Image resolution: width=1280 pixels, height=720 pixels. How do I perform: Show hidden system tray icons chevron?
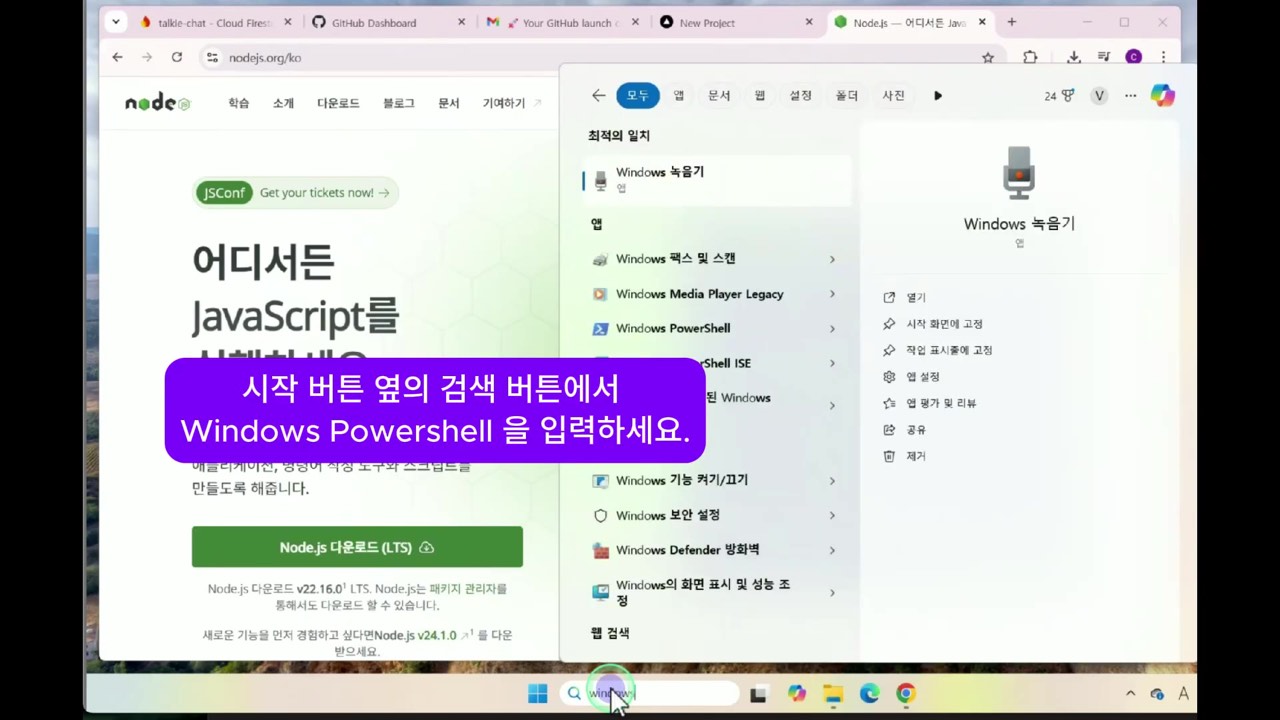tap(1130, 694)
